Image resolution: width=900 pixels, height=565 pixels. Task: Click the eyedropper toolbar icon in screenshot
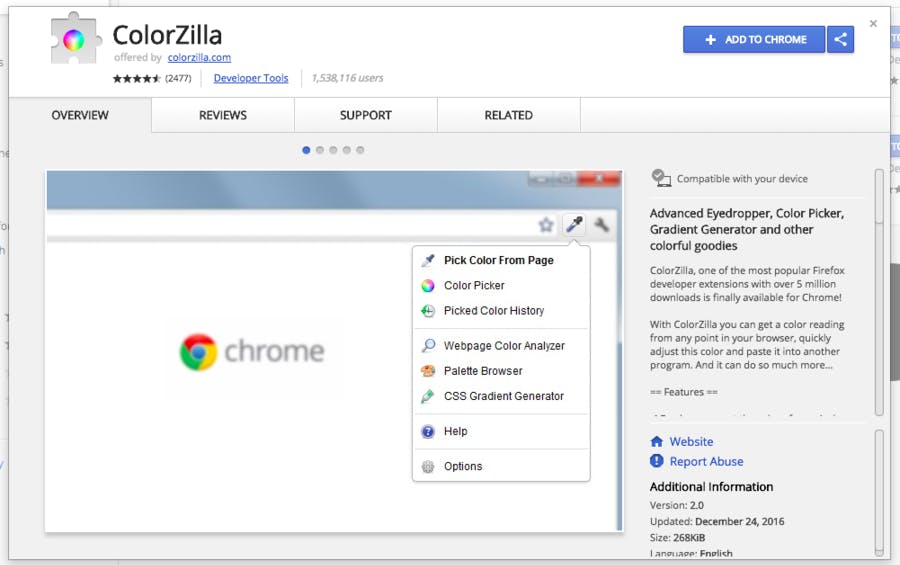pyautogui.click(x=575, y=224)
